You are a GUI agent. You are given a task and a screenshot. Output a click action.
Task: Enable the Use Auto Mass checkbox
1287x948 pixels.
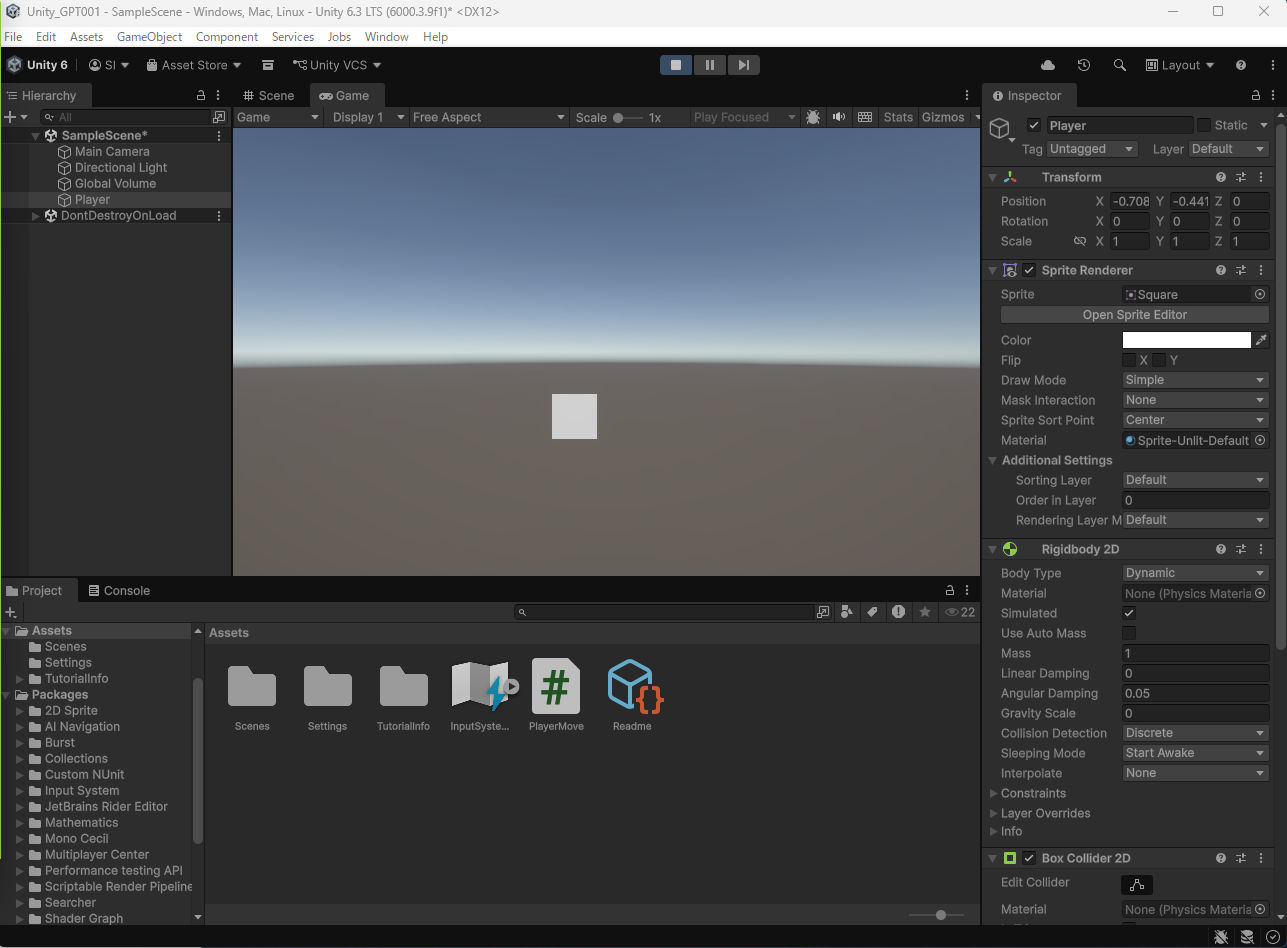click(1129, 633)
